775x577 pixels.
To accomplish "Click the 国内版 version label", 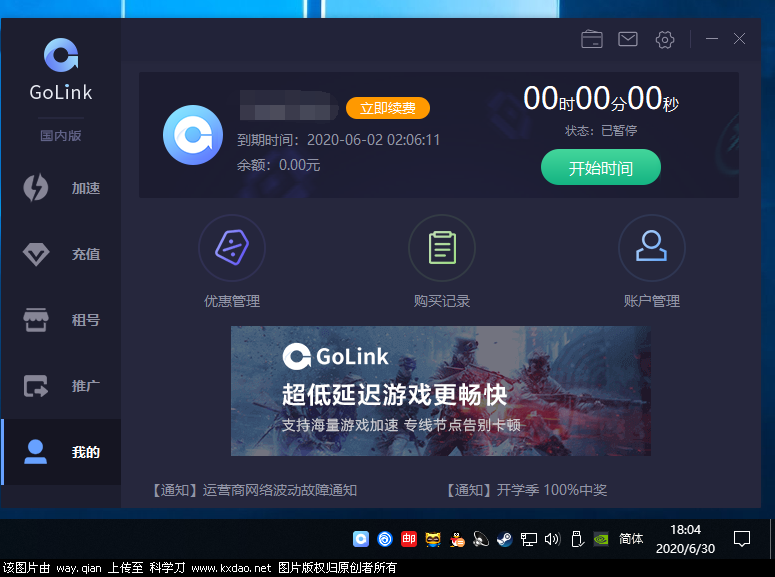I will [x=61, y=135].
